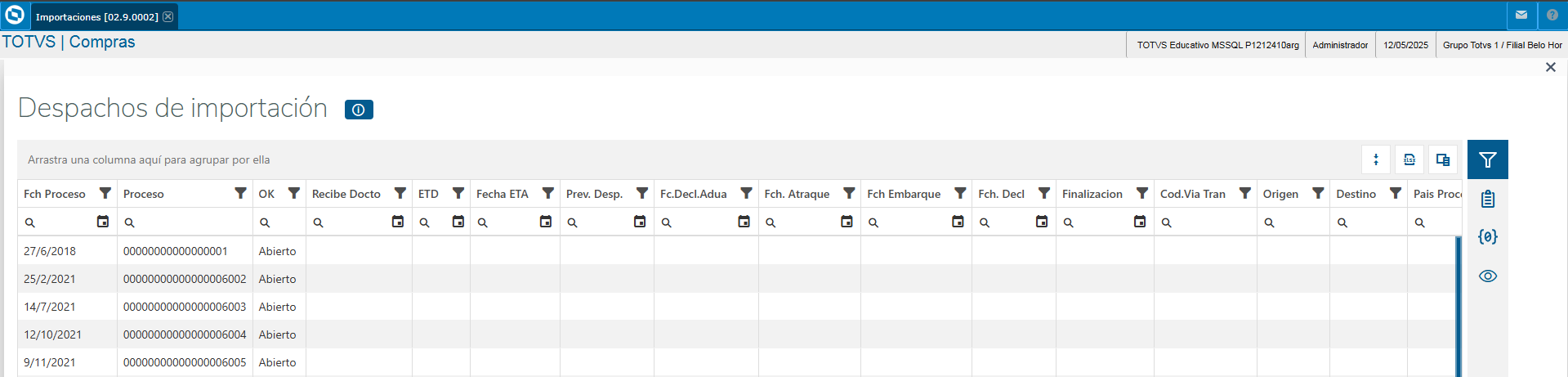The height and width of the screenshot is (377, 1568).
Task: Open the help question mark icon
Action: coord(1552,16)
